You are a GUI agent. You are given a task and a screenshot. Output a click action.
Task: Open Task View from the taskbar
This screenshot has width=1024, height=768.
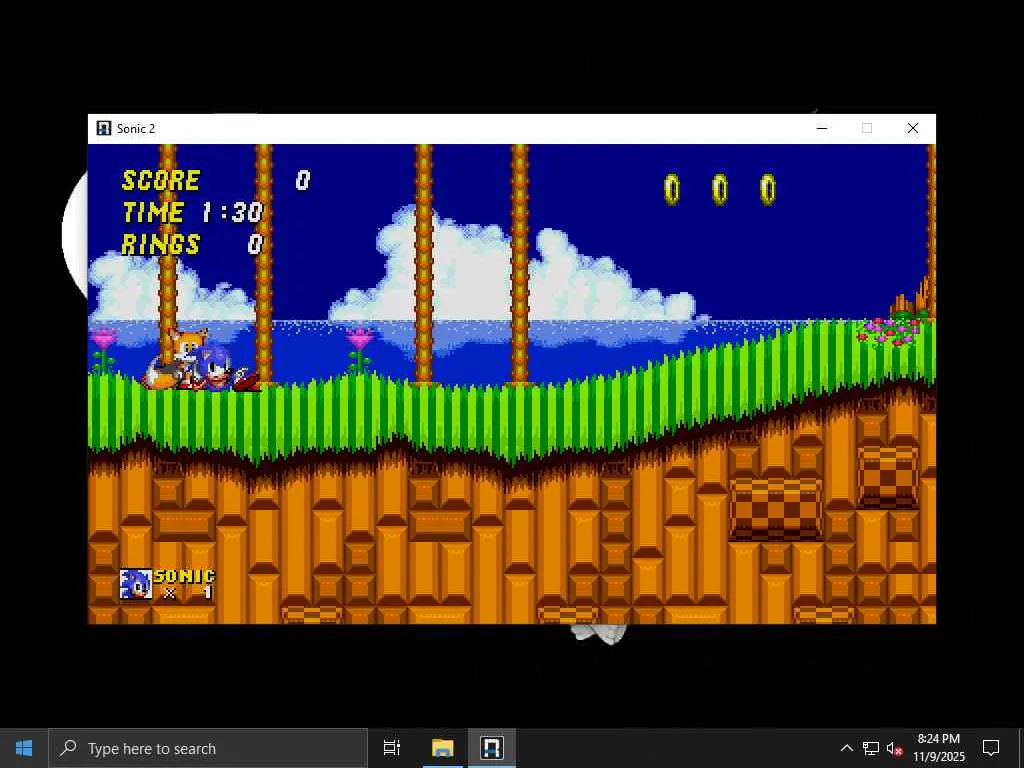392,748
